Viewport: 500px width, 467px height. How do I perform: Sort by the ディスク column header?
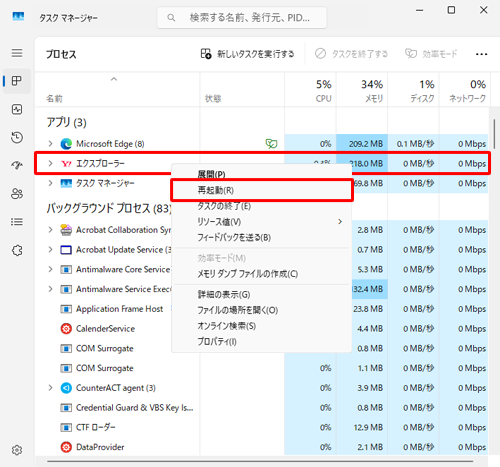(x=413, y=90)
